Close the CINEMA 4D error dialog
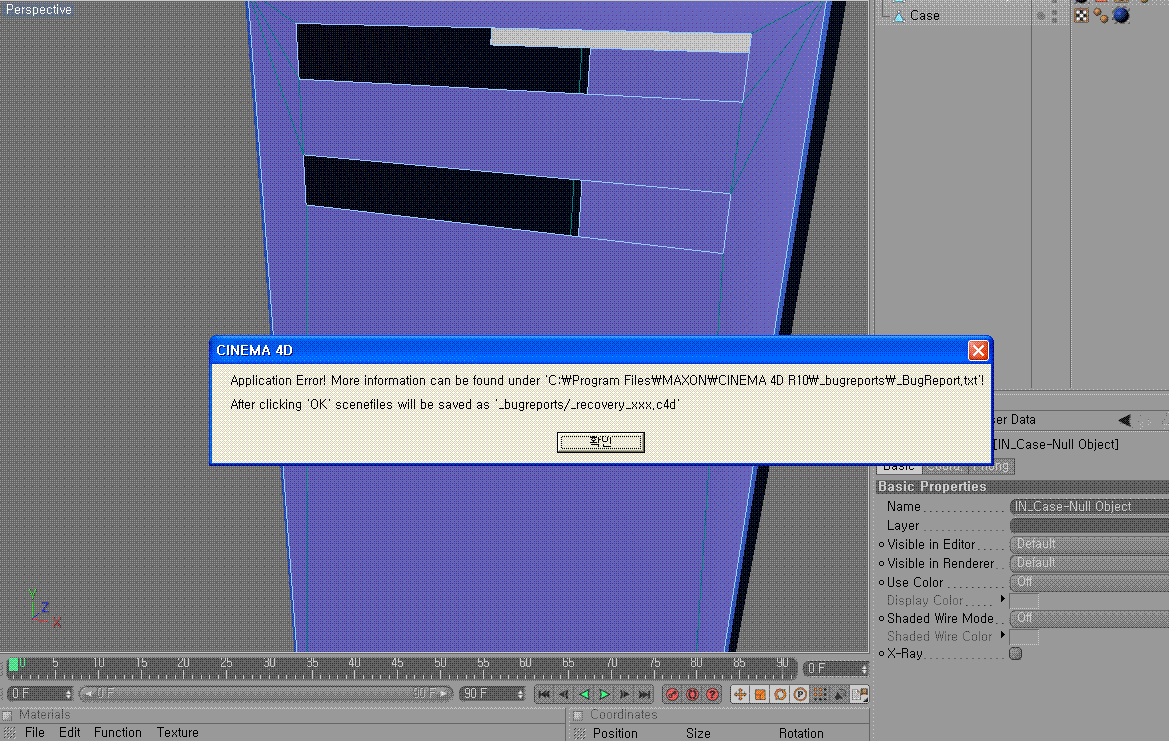The width and height of the screenshot is (1169, 741). coord(978,350)
